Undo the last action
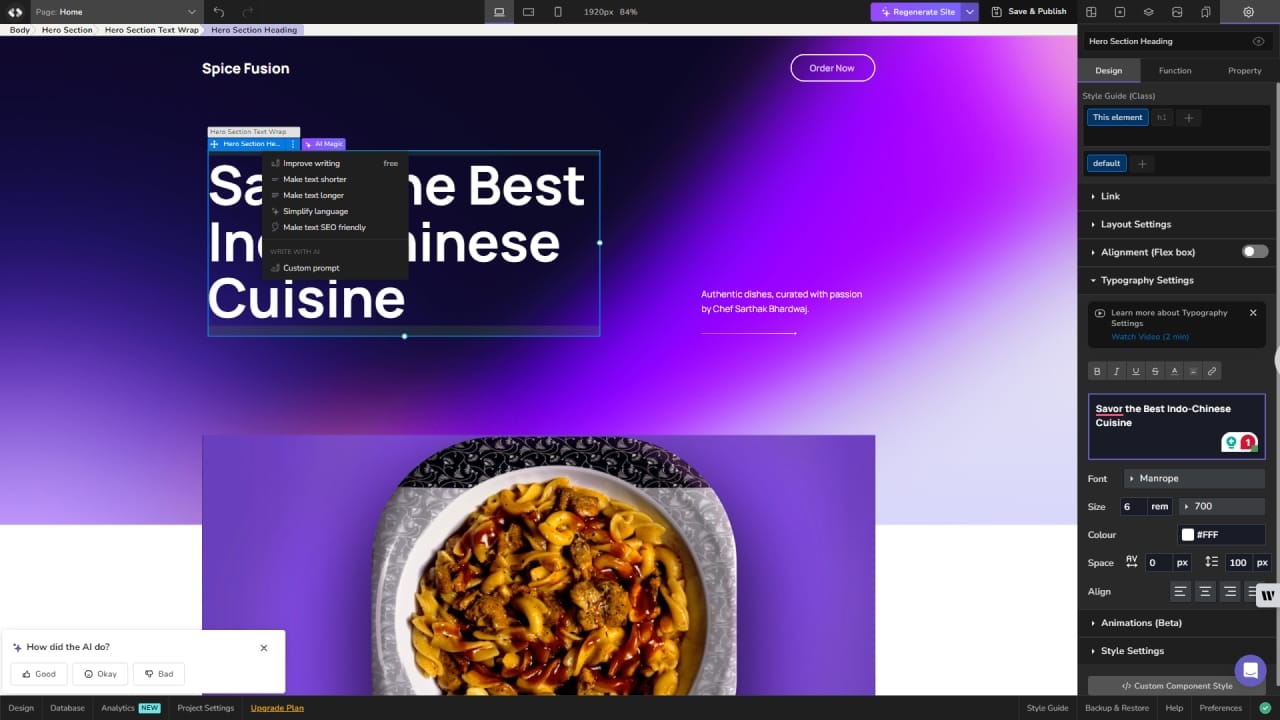Viewport: 1280px width, 720px height. click(x=219, y=12)
